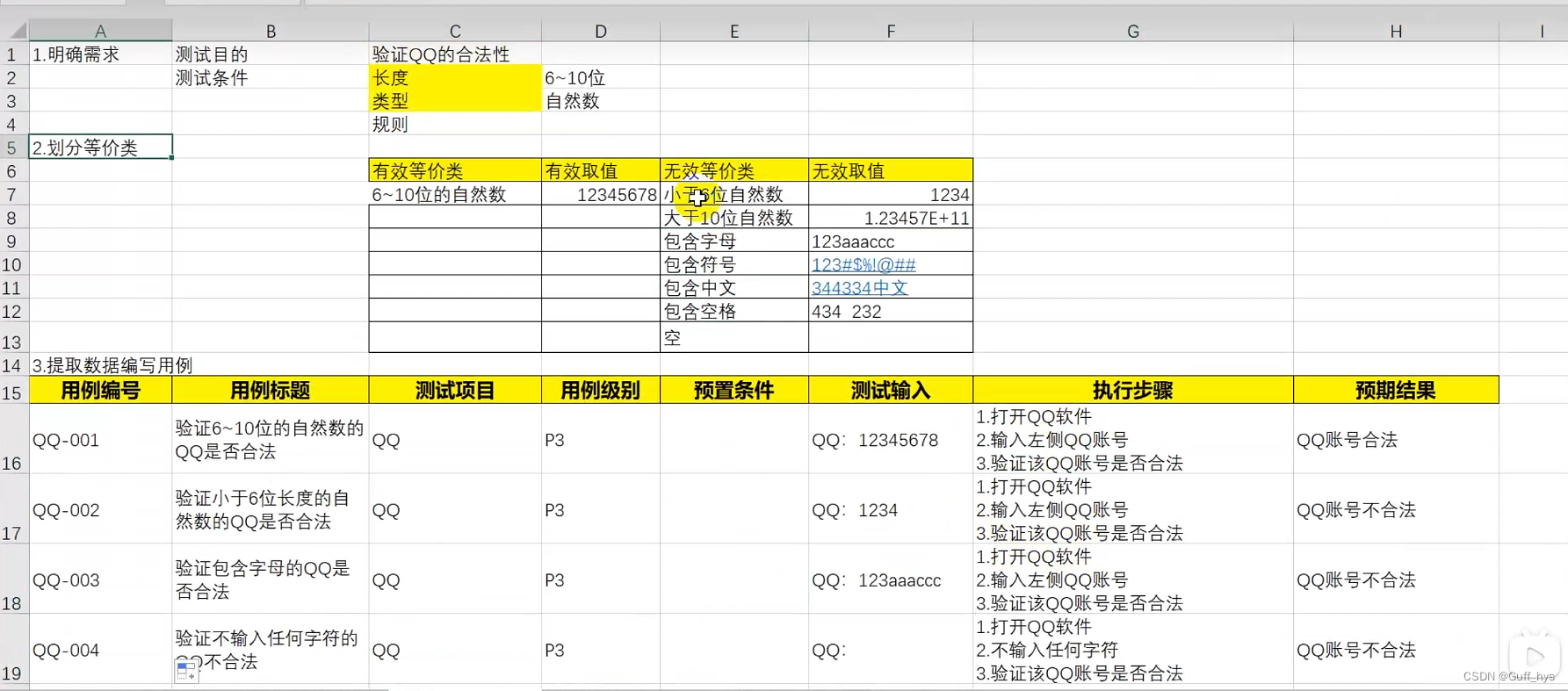The image size is (1568, 691).
Task: Click the P3 level cell in QQ-002 row
Action: (601, 510)
